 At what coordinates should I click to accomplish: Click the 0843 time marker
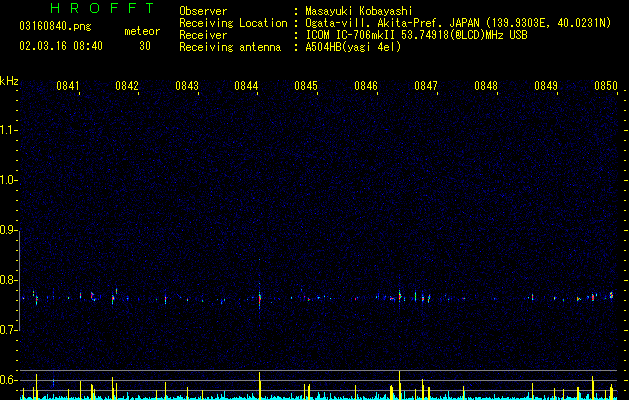point(187,86)
